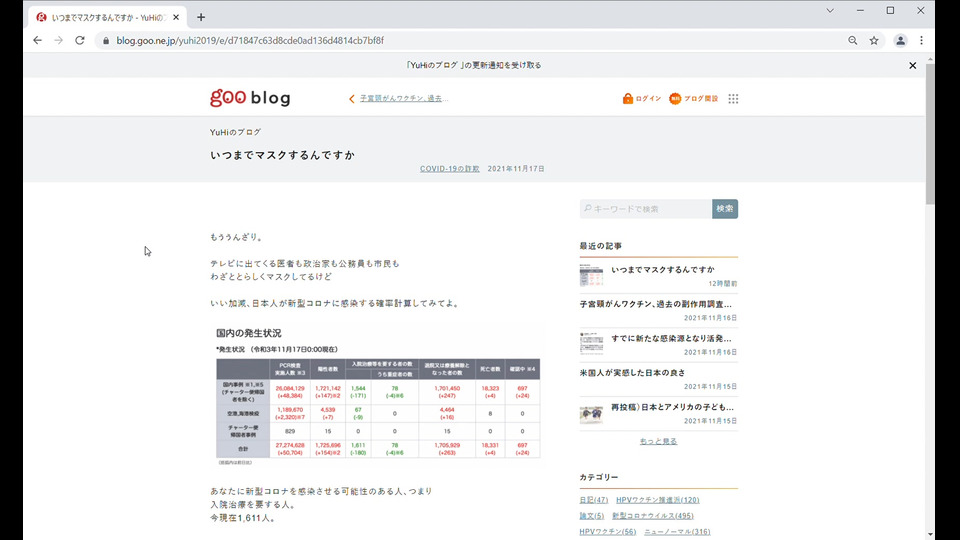Open recent article 米国人が実感した日本の良さ

click(x=632, y=372)
